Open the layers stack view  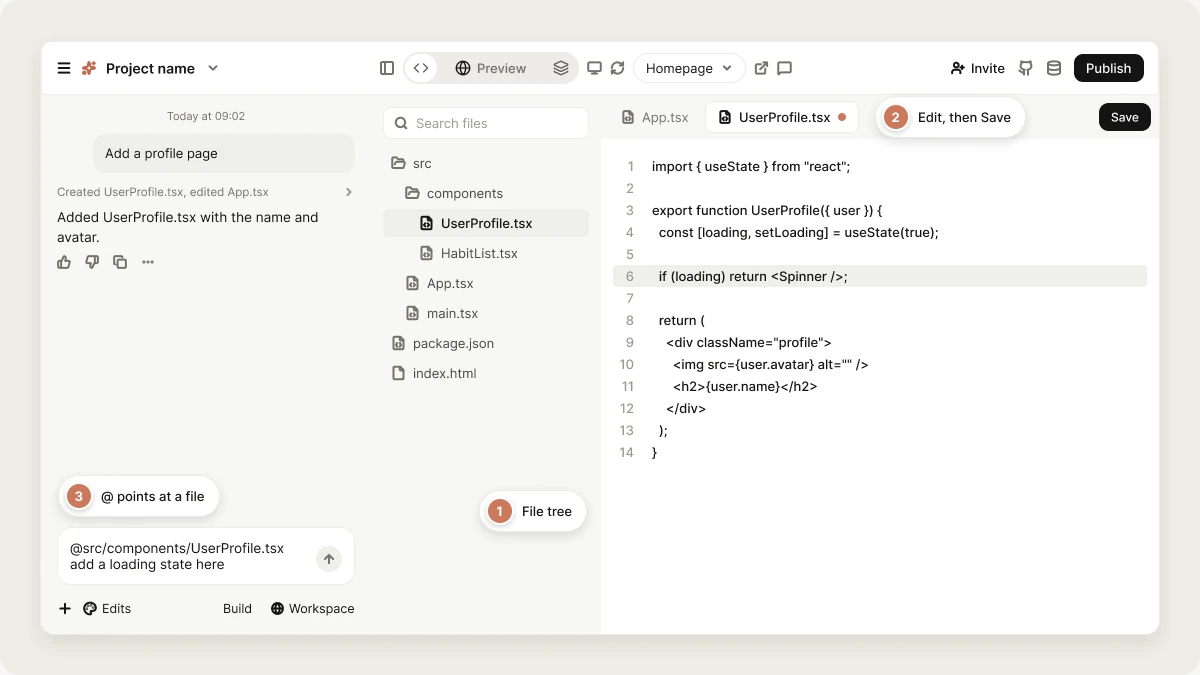(561, 68)
